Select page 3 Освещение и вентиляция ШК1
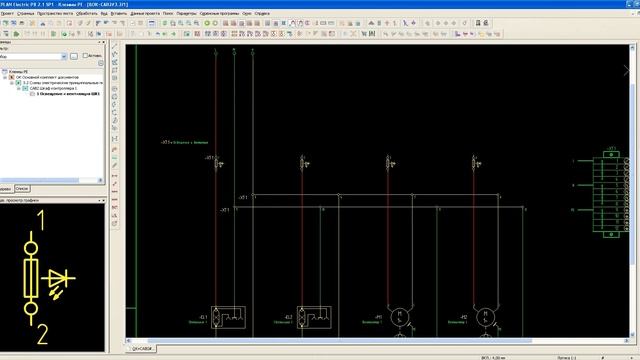Image resolution: width=640 pixels, height=360 pixels. coord(68,94)
